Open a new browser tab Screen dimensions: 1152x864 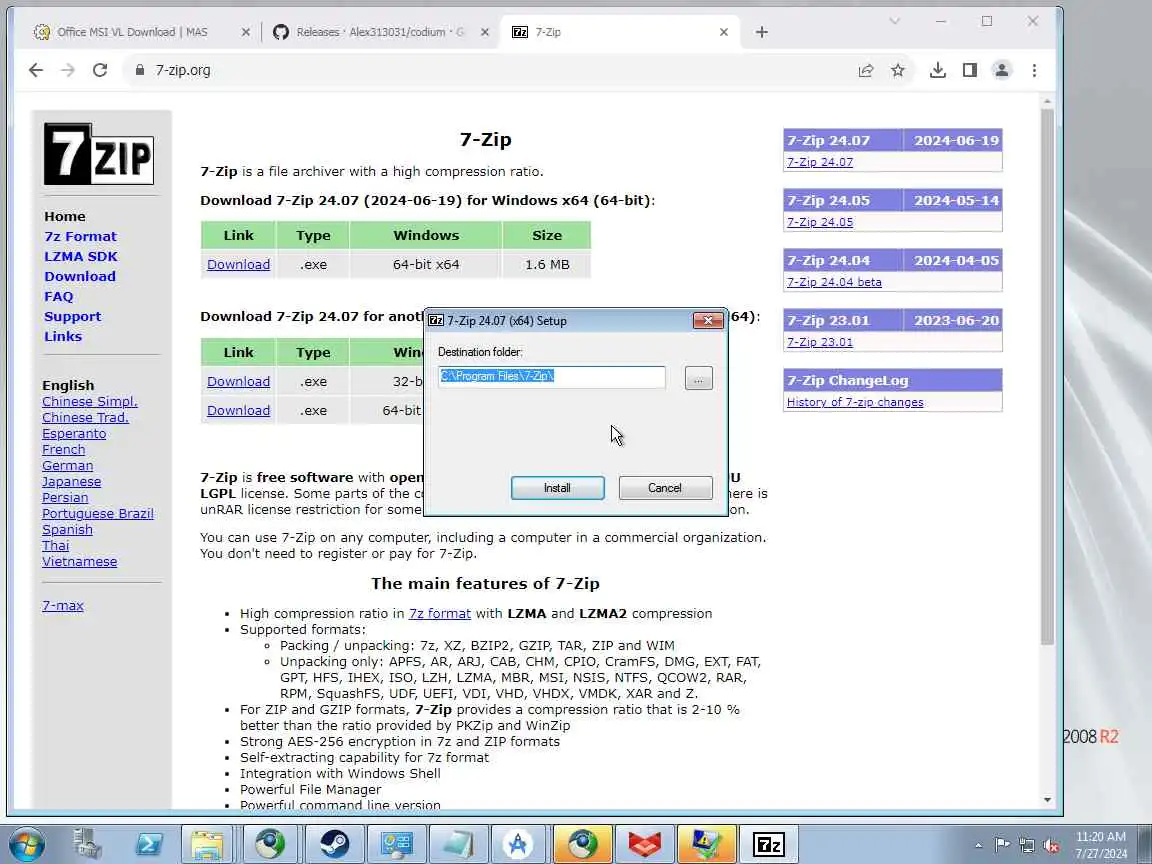(x=762, y=32)
